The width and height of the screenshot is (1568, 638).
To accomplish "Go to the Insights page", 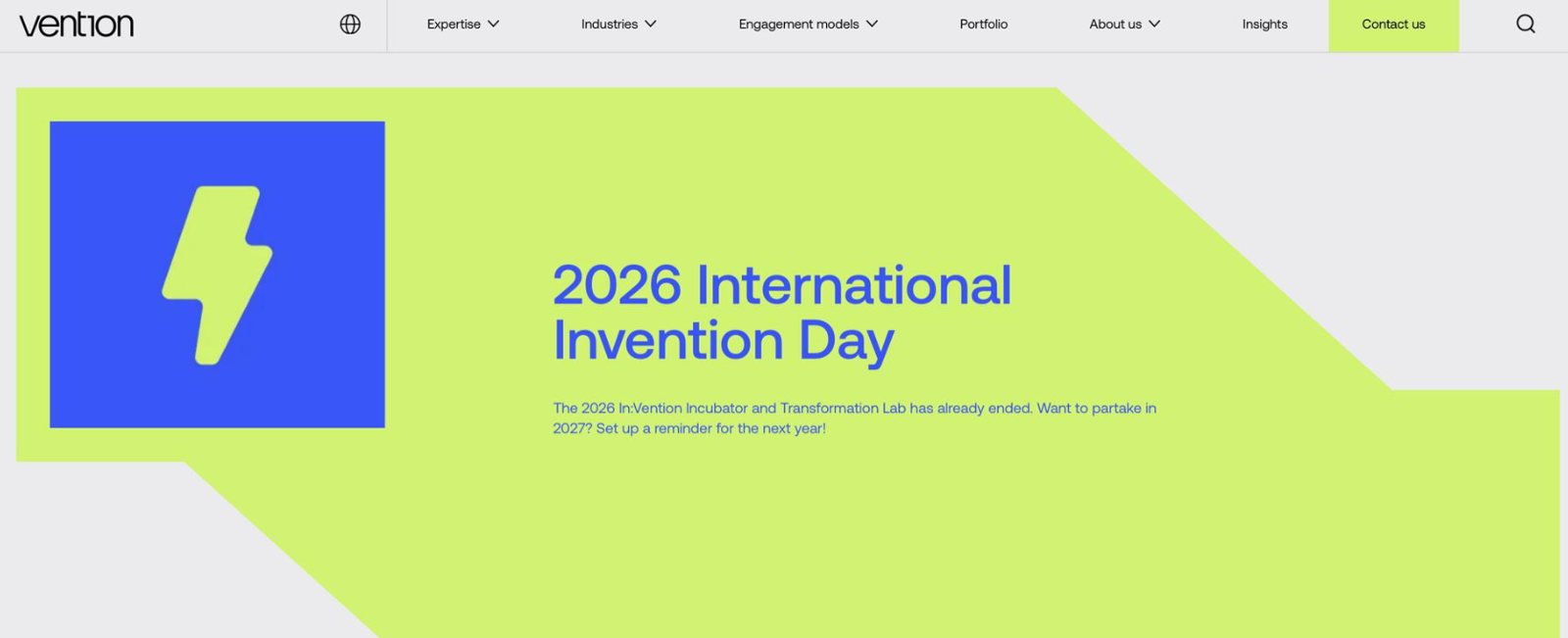I will pos(1265,25).
